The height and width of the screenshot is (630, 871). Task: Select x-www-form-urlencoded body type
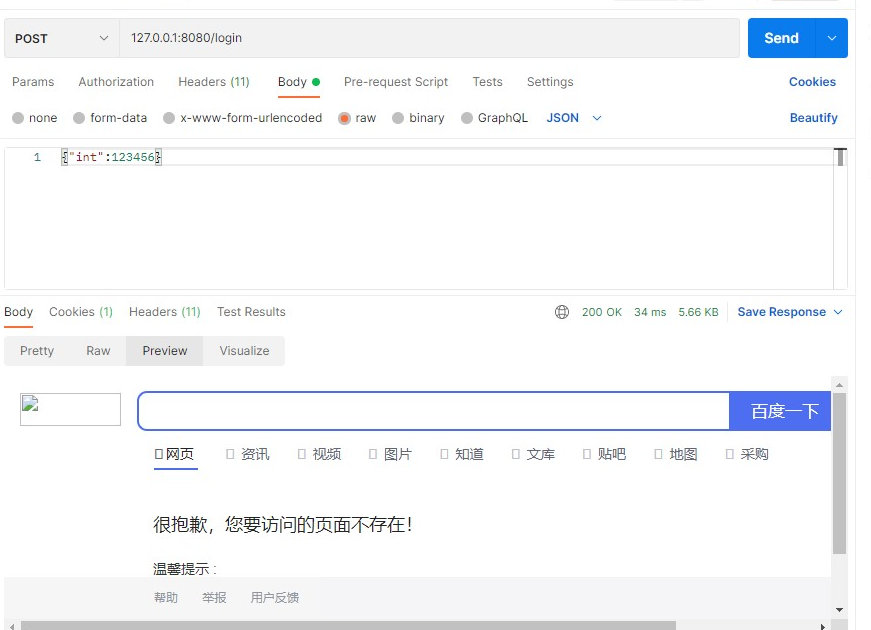[243, 118]
